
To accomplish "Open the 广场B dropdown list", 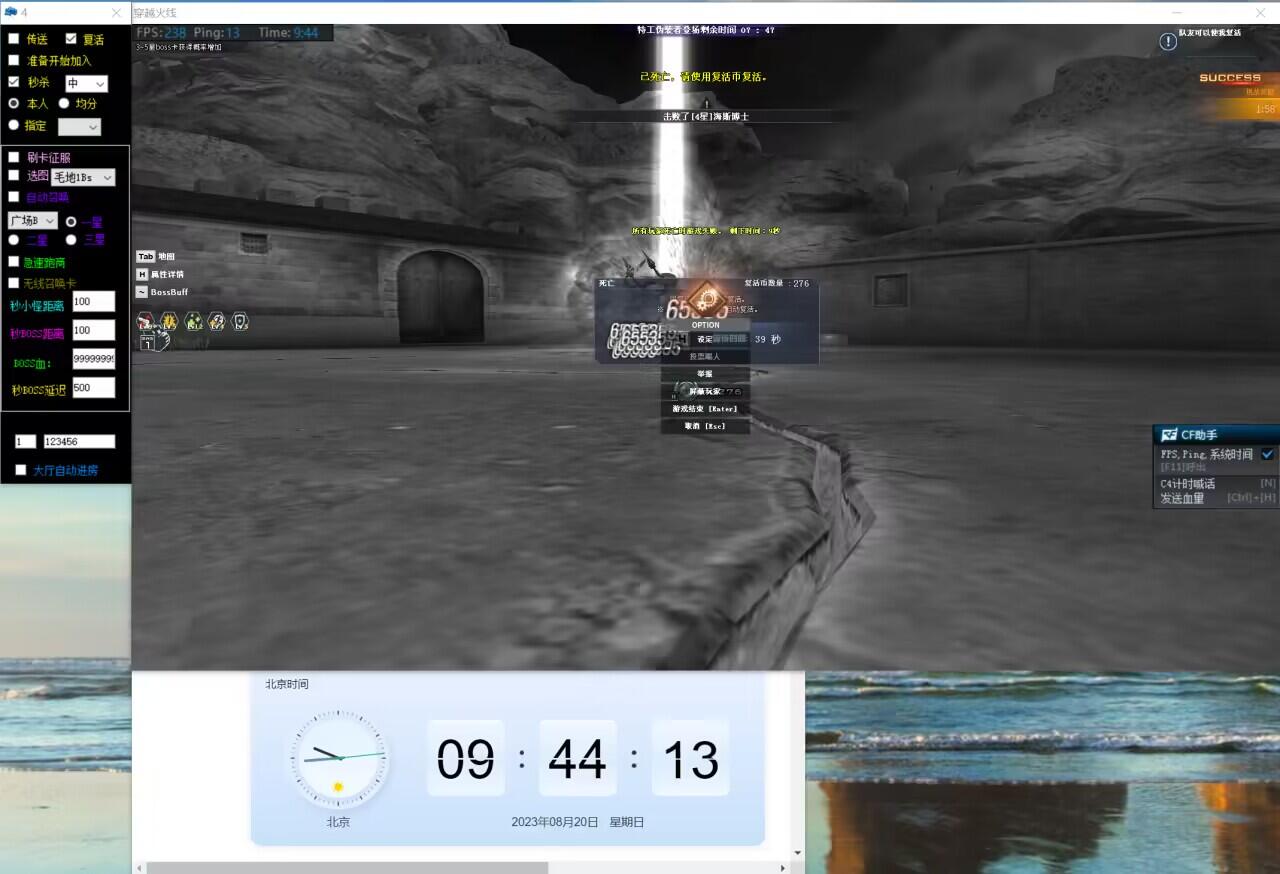I will point(33,220).
